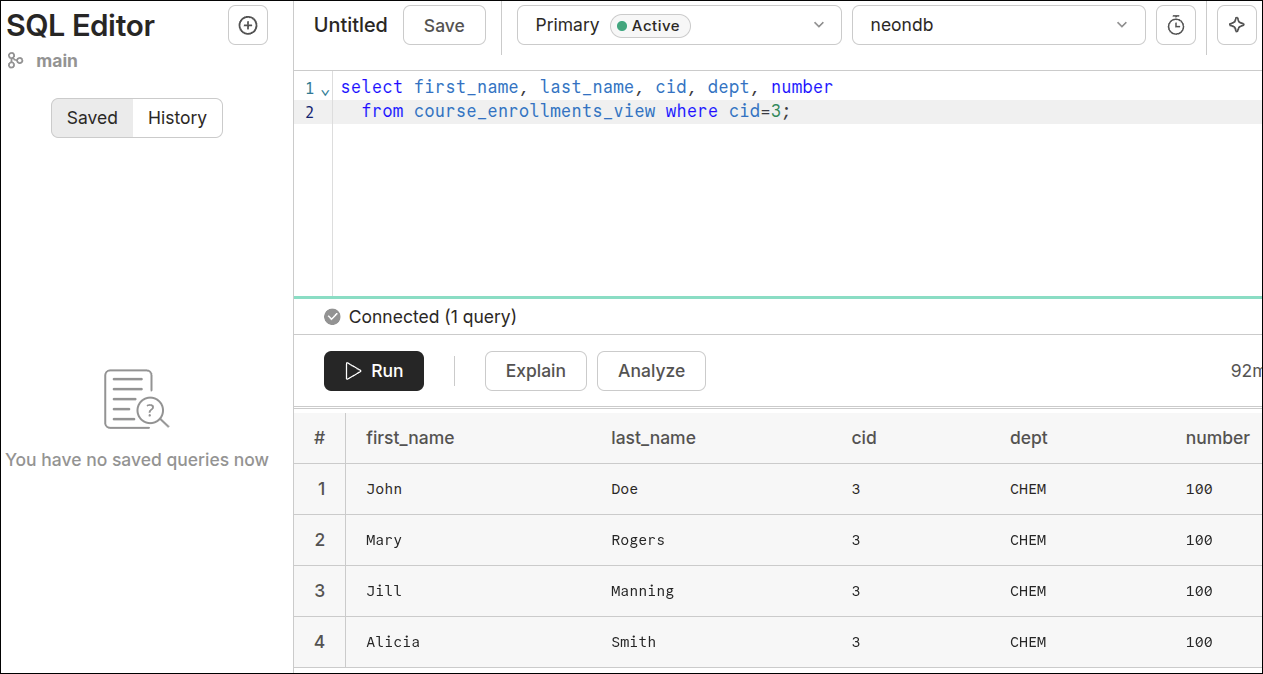Switch to the History tab
This screenshot has width=1263, height=674.
[x=177, y=118]
